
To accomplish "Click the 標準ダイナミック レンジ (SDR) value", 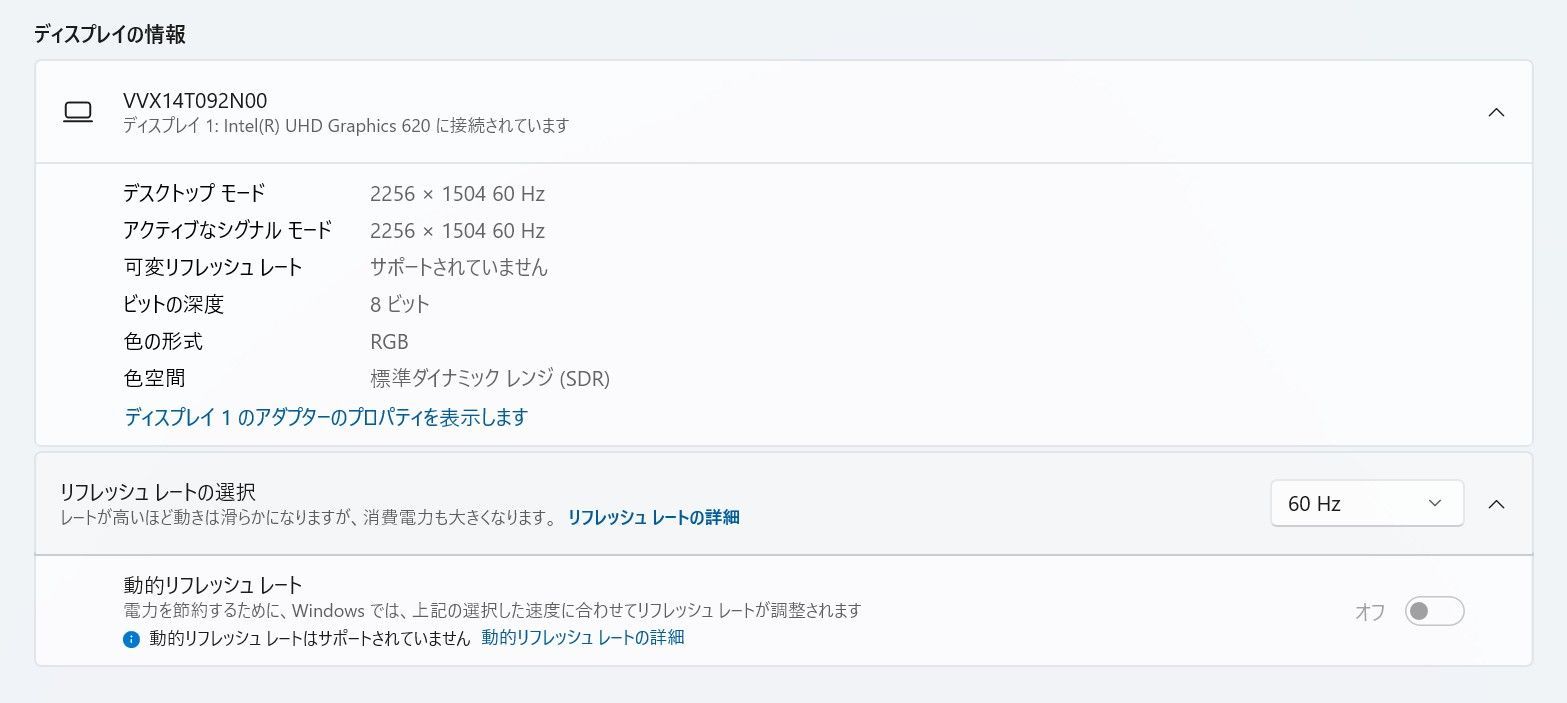I will (x=490, y=378).
